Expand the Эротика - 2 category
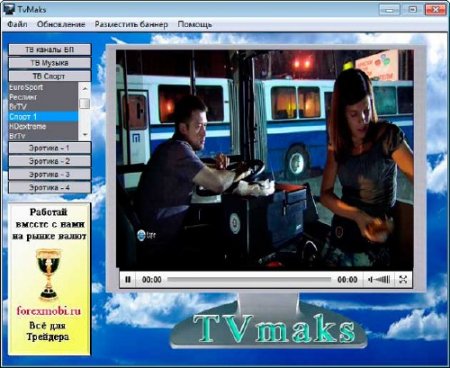Viewport: 450px width, 368px height. [x=49, y=161]
